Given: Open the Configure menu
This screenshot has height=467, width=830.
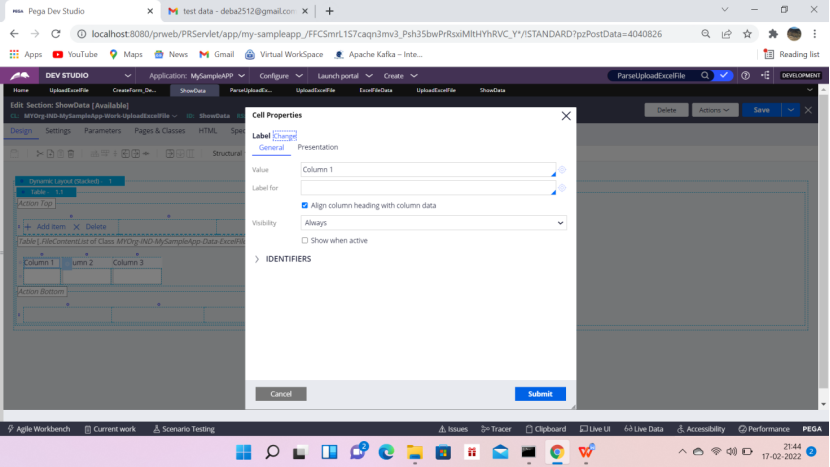Looking at the screenshot, I should click(x=280, y=76).
